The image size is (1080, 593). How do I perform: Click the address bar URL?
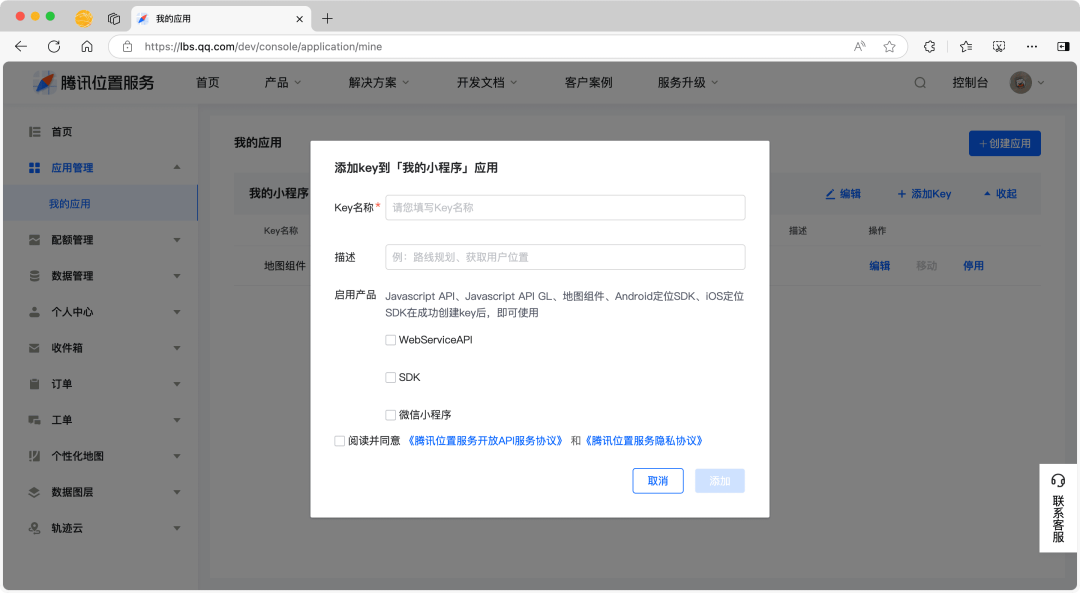click(x=263, y=46)
